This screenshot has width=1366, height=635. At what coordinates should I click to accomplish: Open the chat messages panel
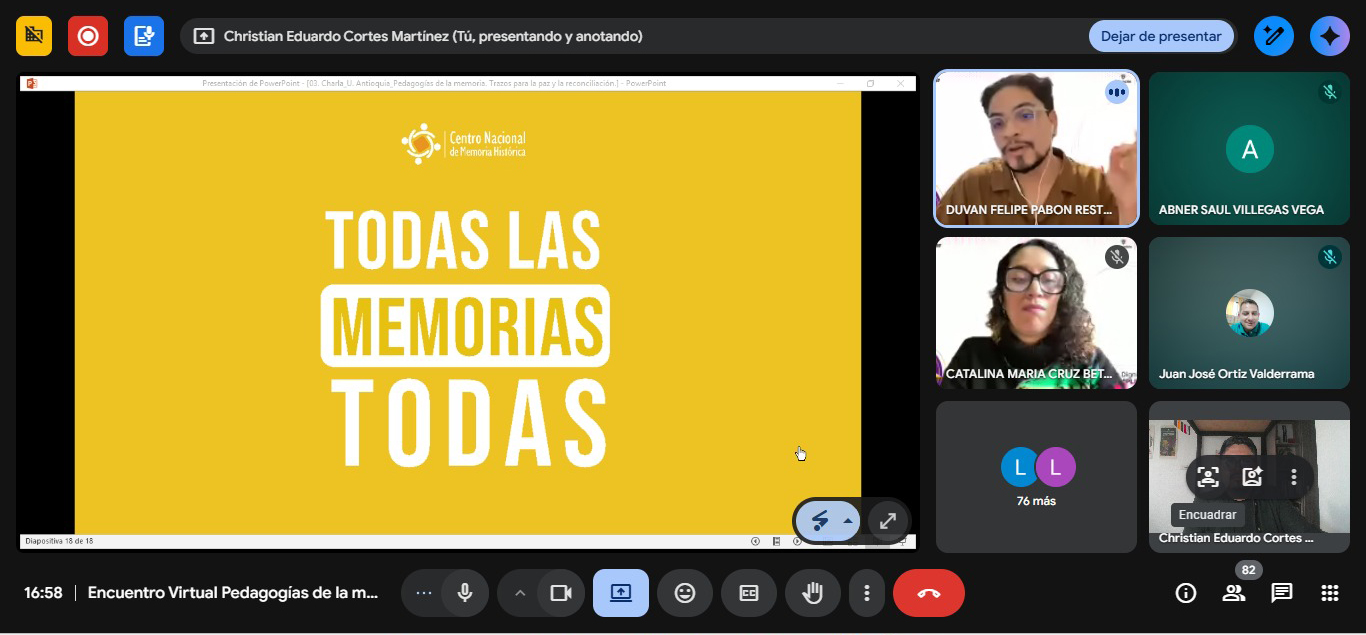tap(1281, 593)
